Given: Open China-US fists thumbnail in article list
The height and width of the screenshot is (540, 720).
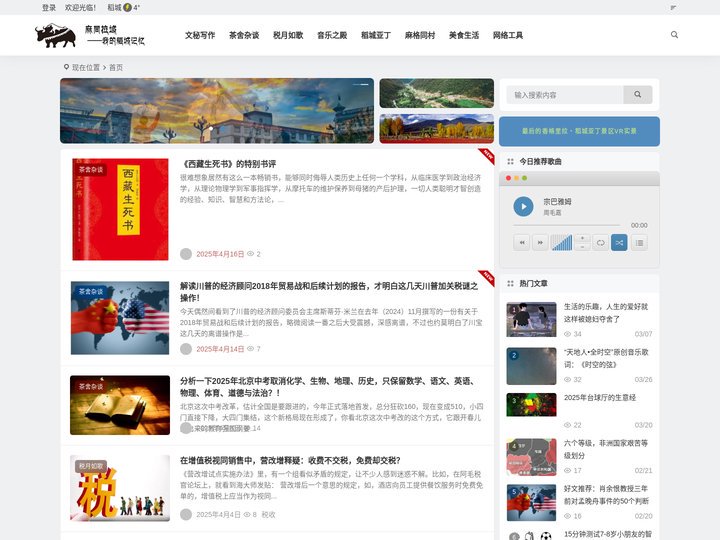Looking at the screenshot, I should coord(120,318).
